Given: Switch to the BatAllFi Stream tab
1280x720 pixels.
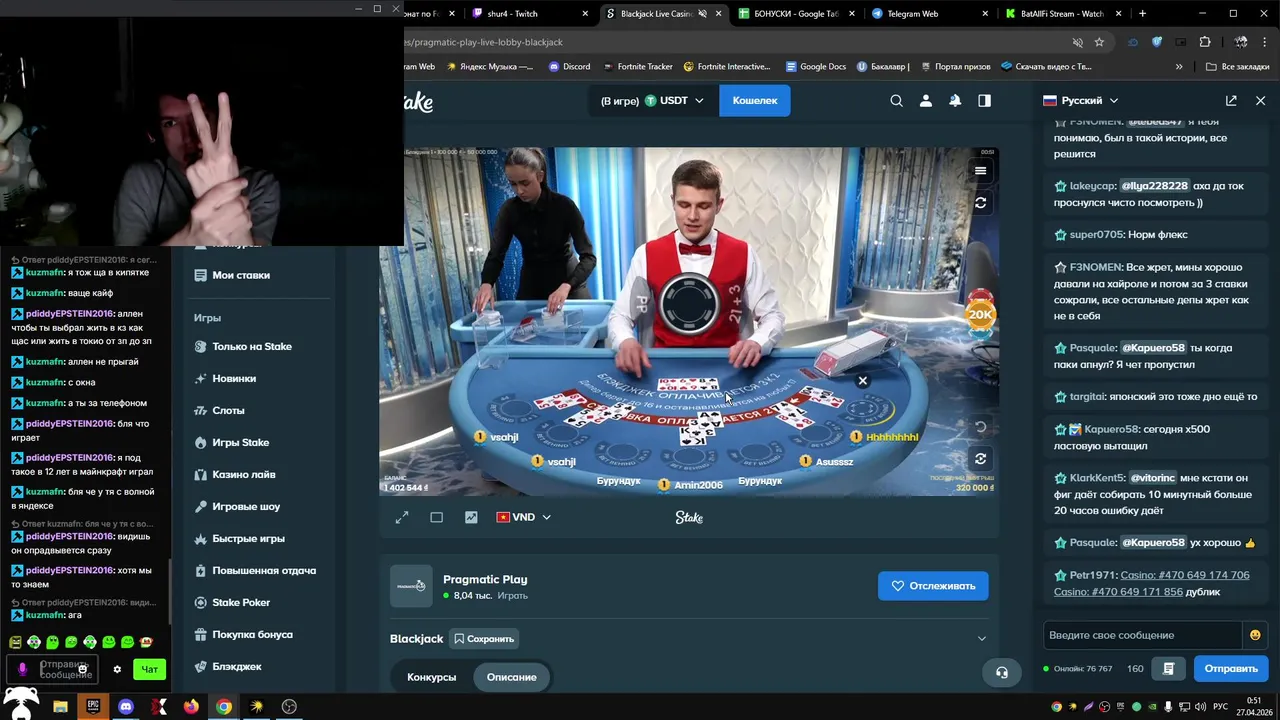Looking at the screenshot, I should 1061,14.
